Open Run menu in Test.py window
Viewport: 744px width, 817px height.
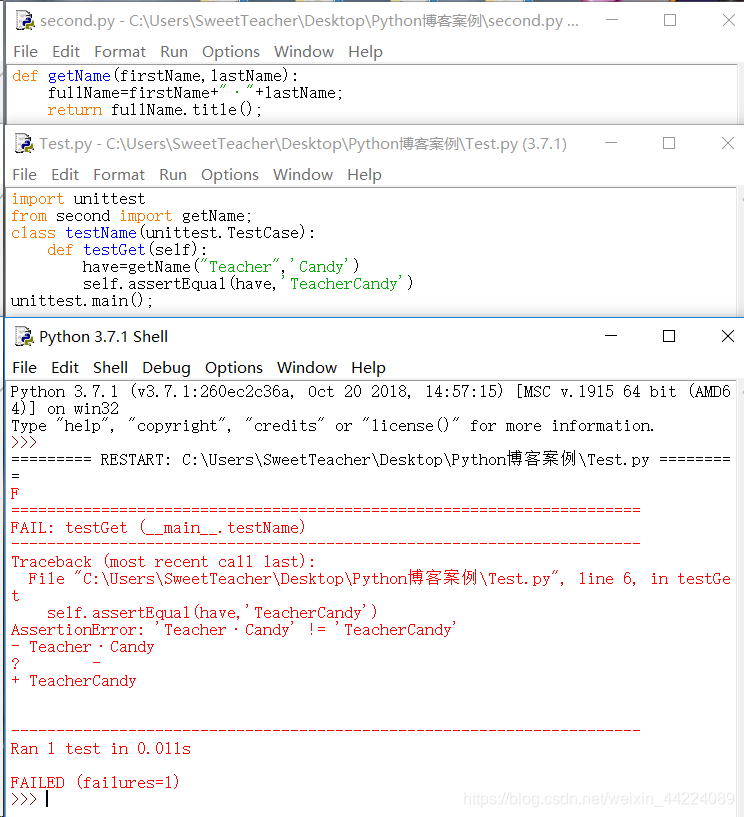coord(173,175)
